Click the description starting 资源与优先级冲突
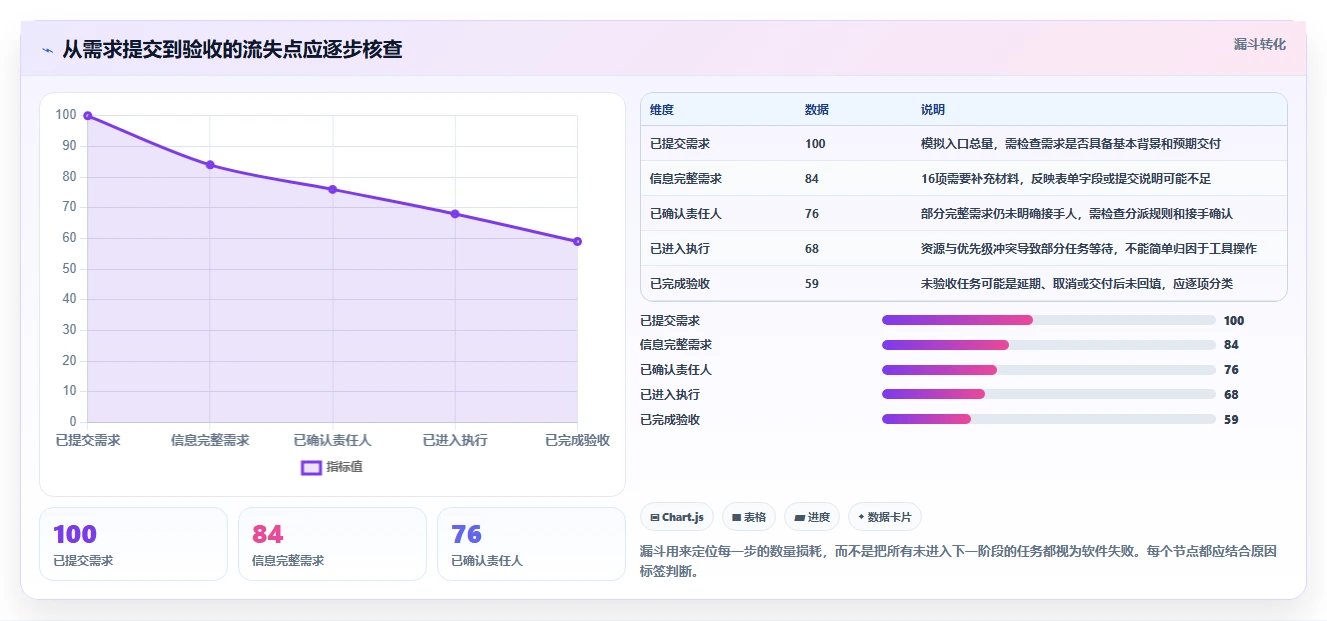1327x621 pixels. pyautogui.click(x=1089, y=249)
